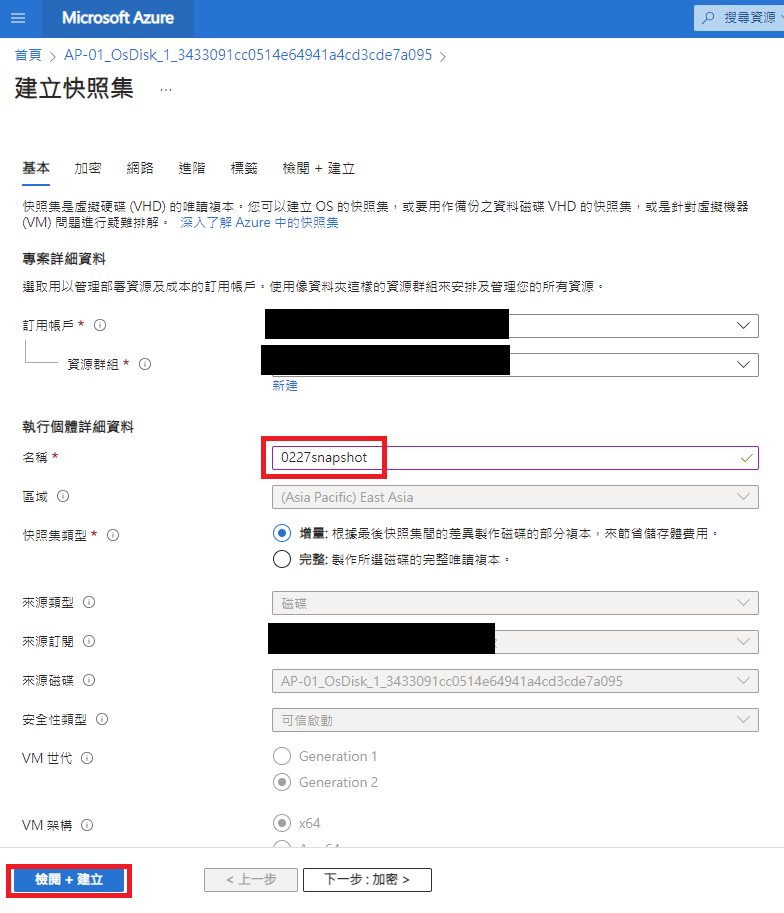Click the search magnifier icon
The image size is (784, 913).
tap(710, 18)
